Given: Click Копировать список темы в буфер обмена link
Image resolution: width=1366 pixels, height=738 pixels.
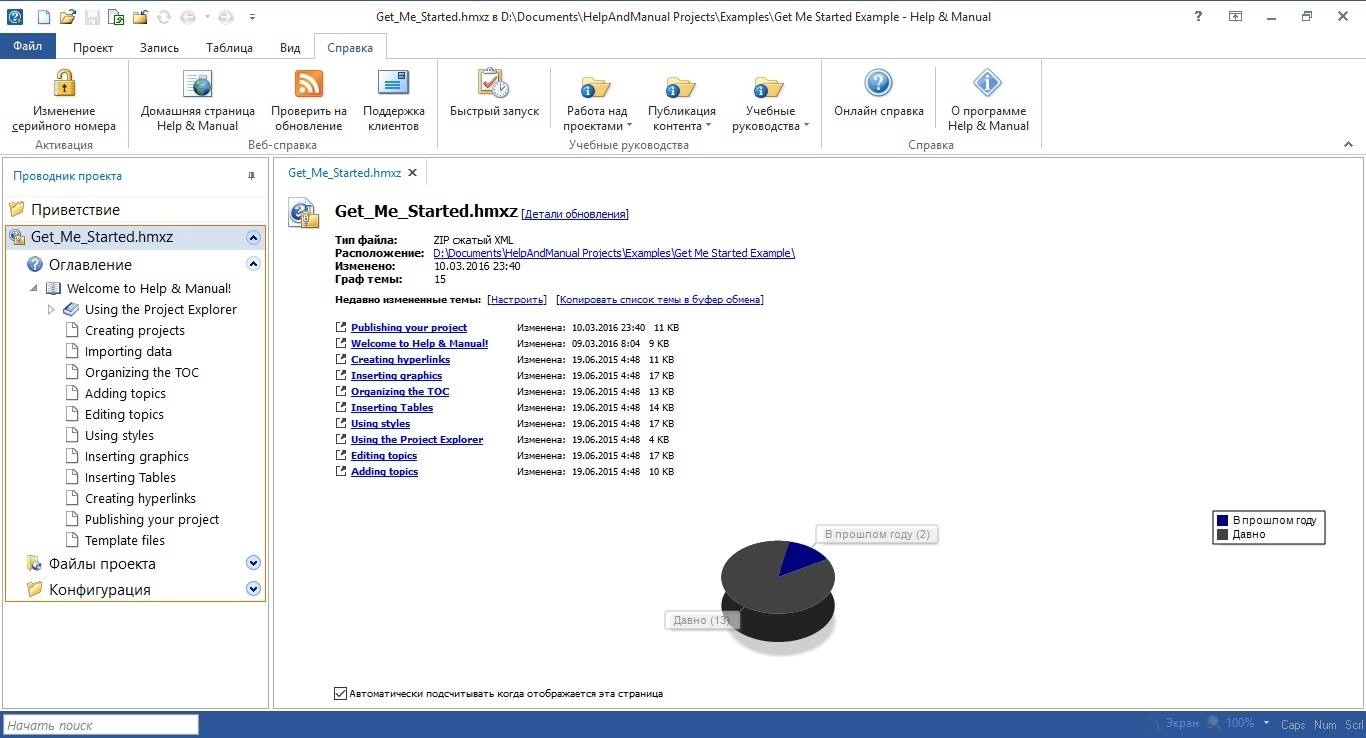Looking at the screenshot, I should click(659, 299).
